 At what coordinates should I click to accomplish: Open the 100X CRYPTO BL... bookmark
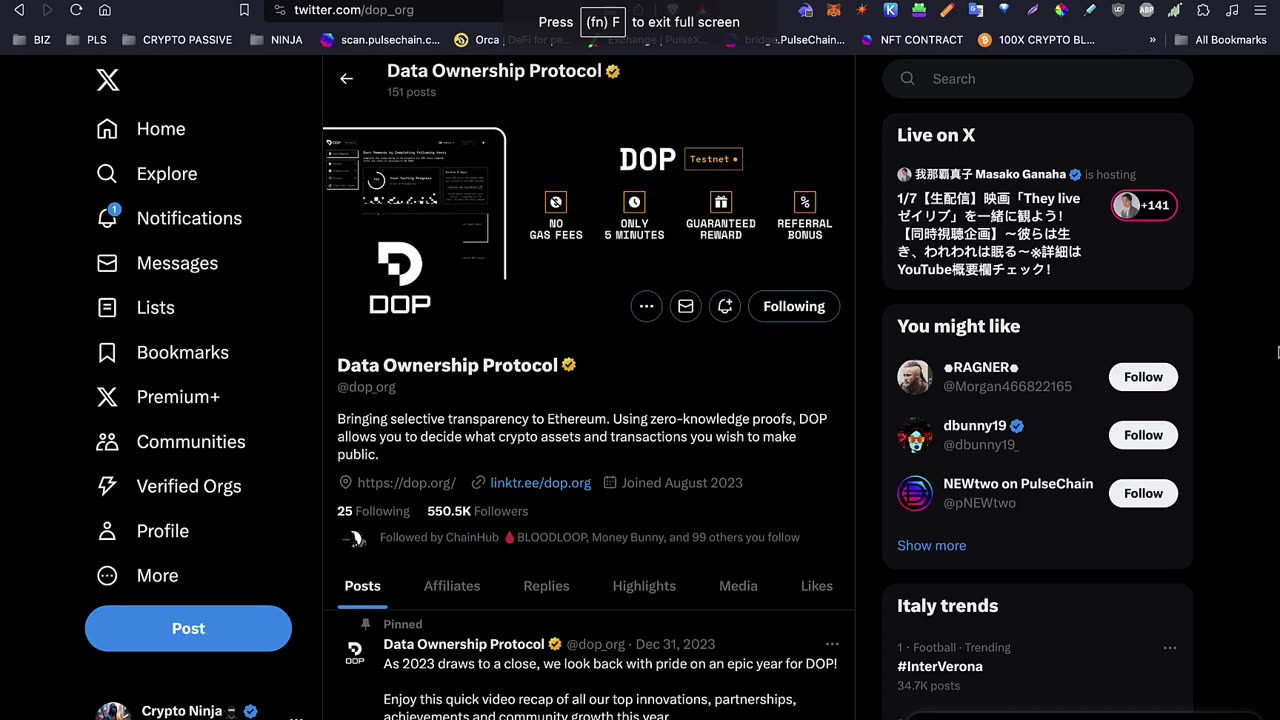coord(1036,40)
